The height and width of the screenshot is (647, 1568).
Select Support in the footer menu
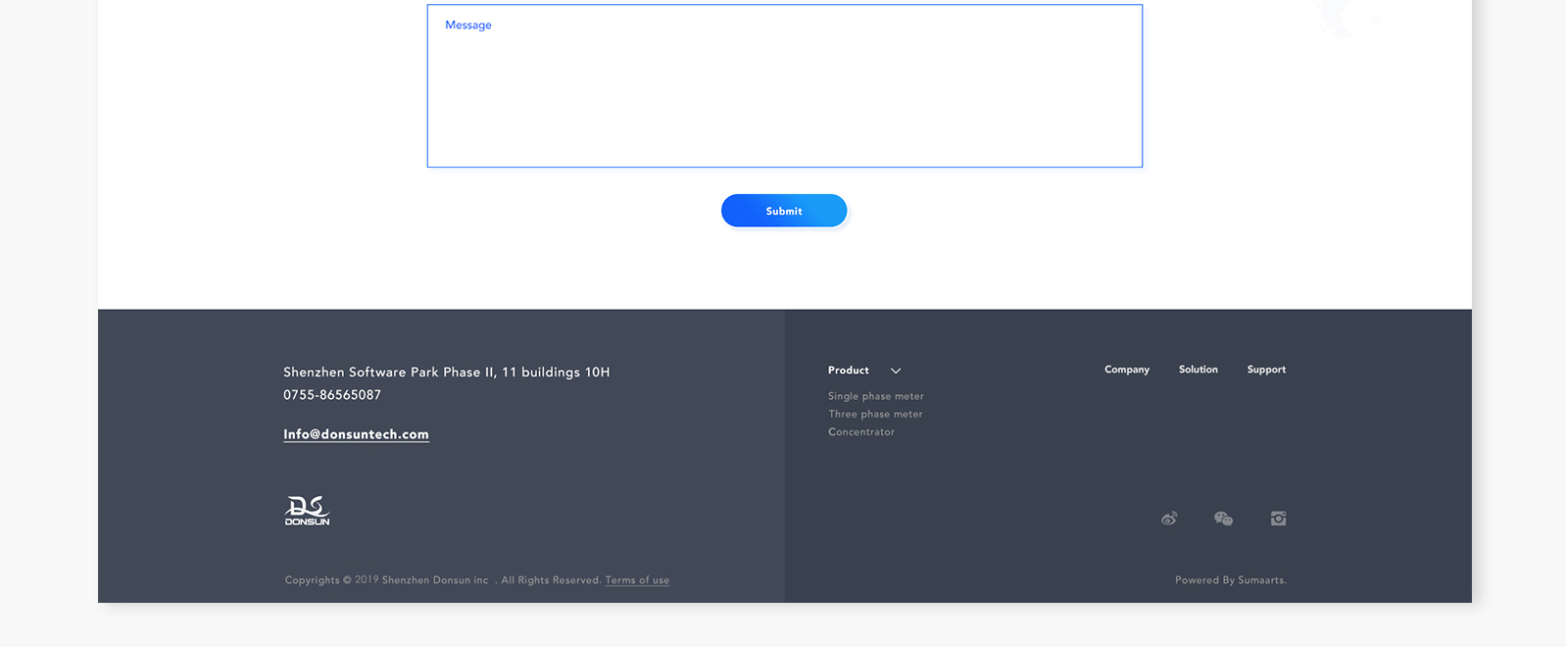pos(1266,370)
